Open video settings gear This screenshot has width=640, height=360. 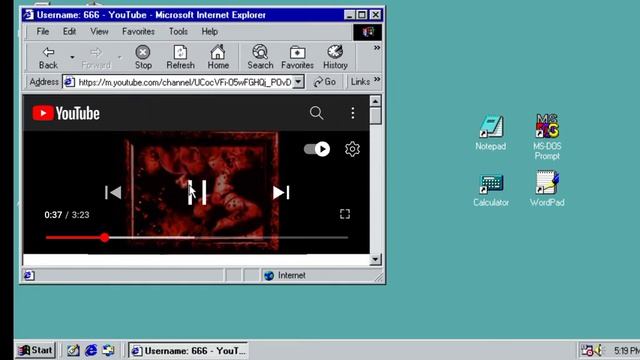(x=352, y=149)
